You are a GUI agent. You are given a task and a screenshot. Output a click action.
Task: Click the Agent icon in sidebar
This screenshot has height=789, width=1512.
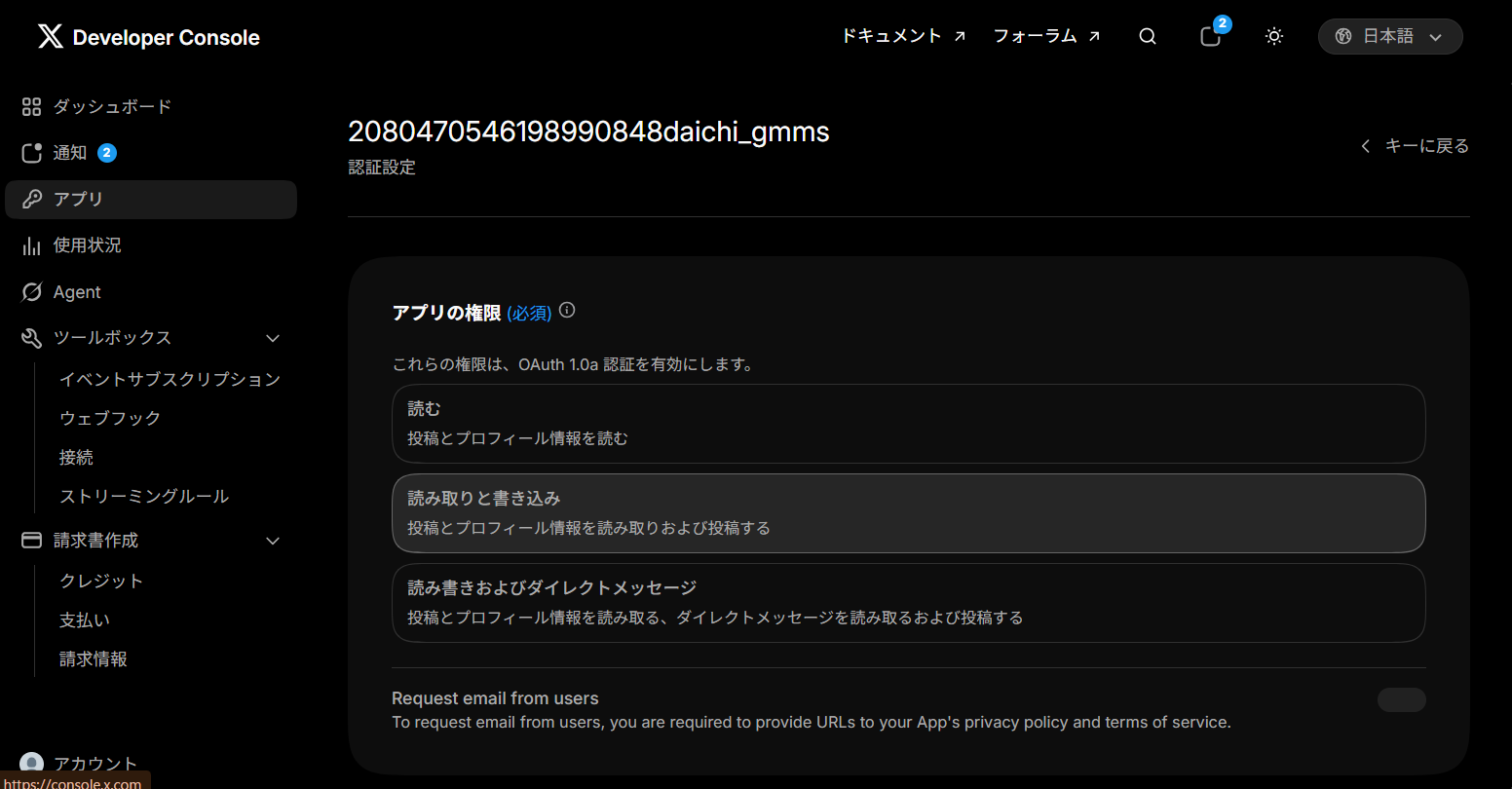32,292
